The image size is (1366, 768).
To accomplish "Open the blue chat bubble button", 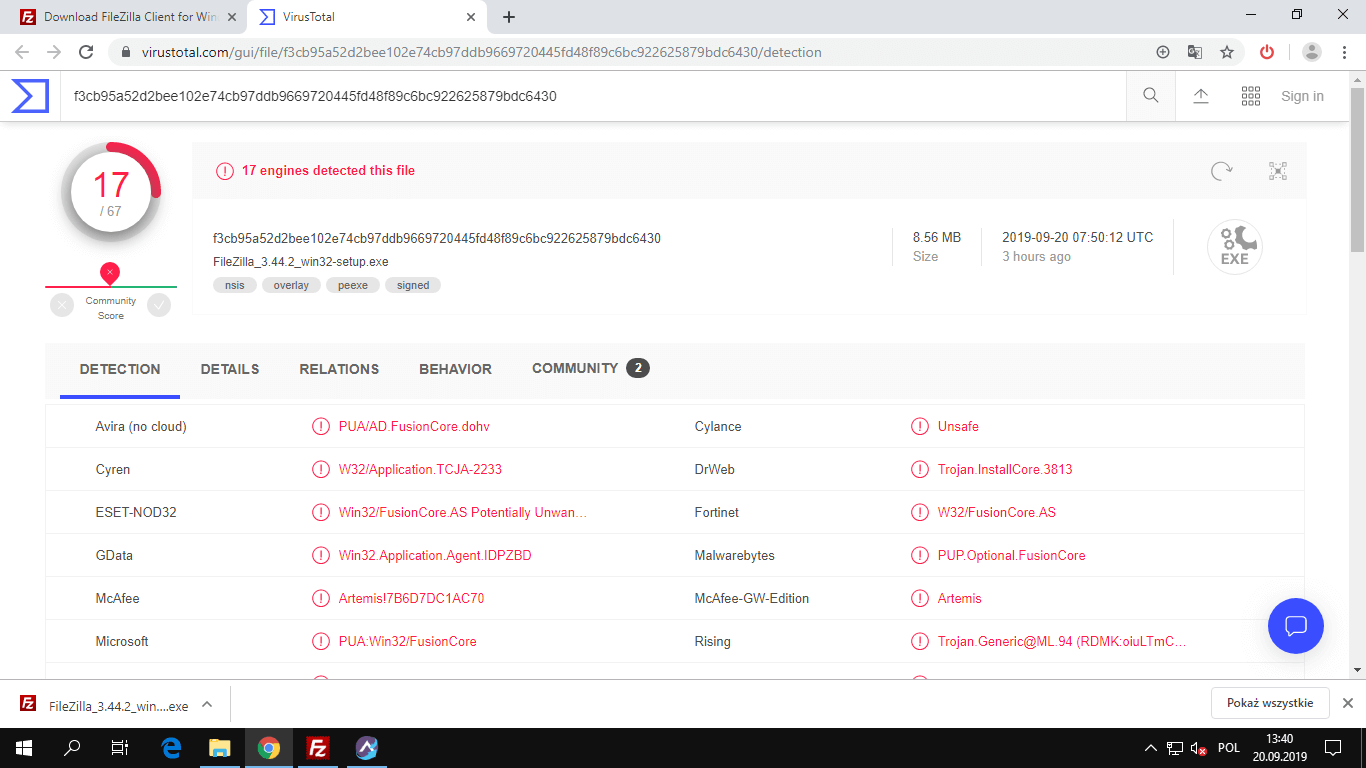I will click(x=1296, y=626).
